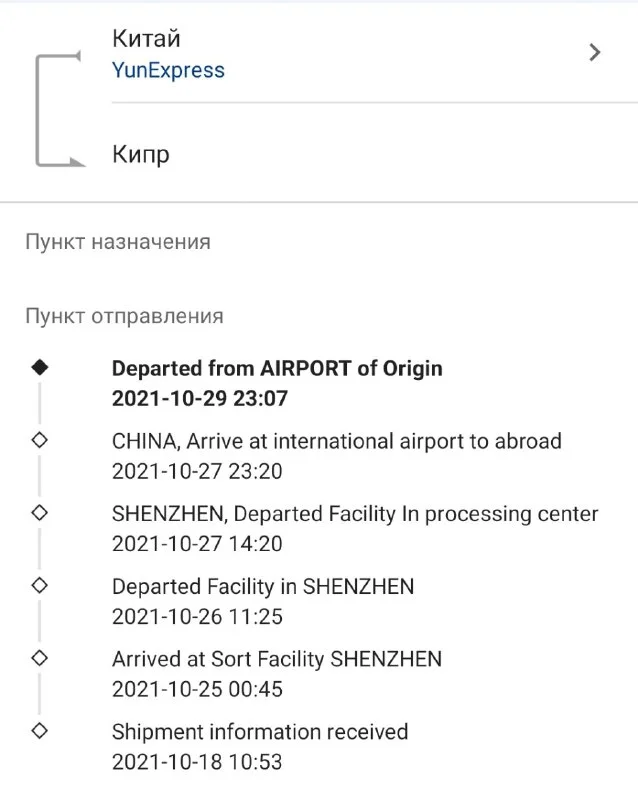Tap the SHENZHEN Departed Facility In processing center text
This screenshot has width=638, height=800.
(x=355, y=514)
